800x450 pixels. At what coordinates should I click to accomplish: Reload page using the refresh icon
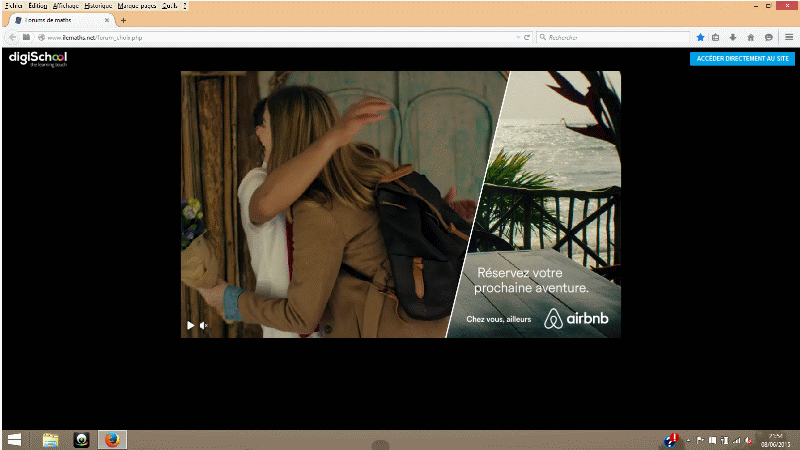point(527,37)
